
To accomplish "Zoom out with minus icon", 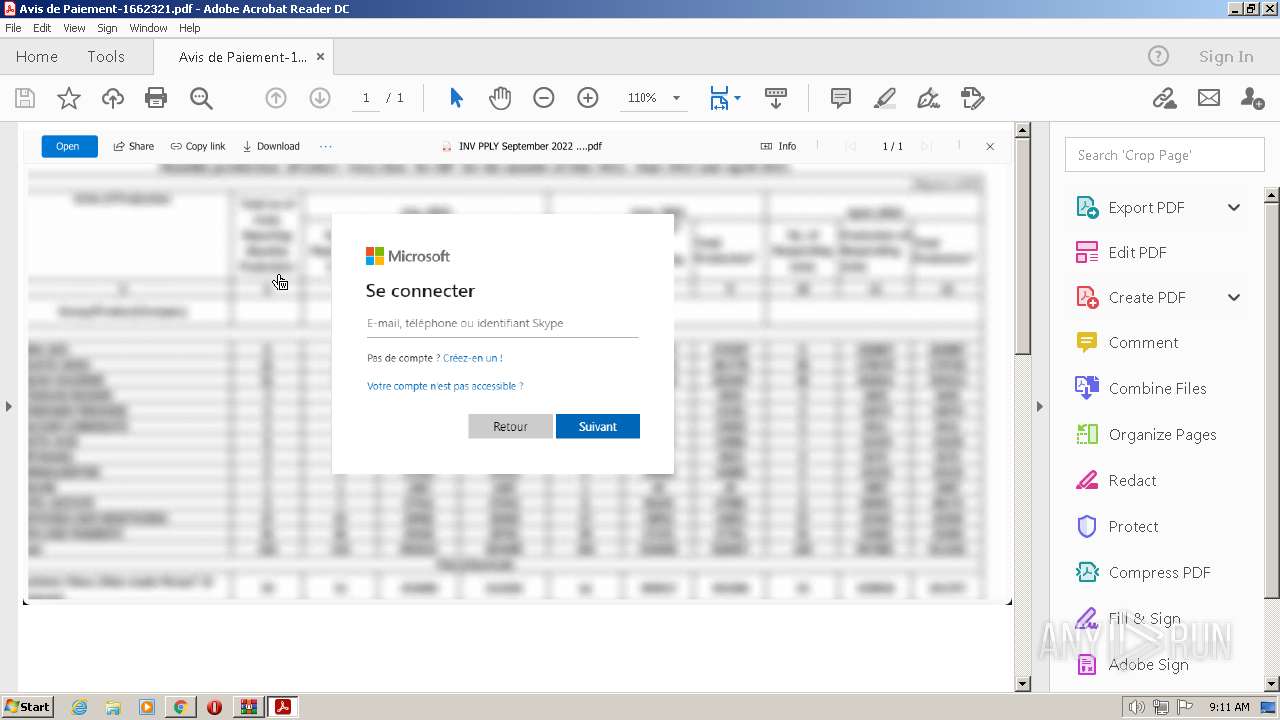I will (544, 98).
